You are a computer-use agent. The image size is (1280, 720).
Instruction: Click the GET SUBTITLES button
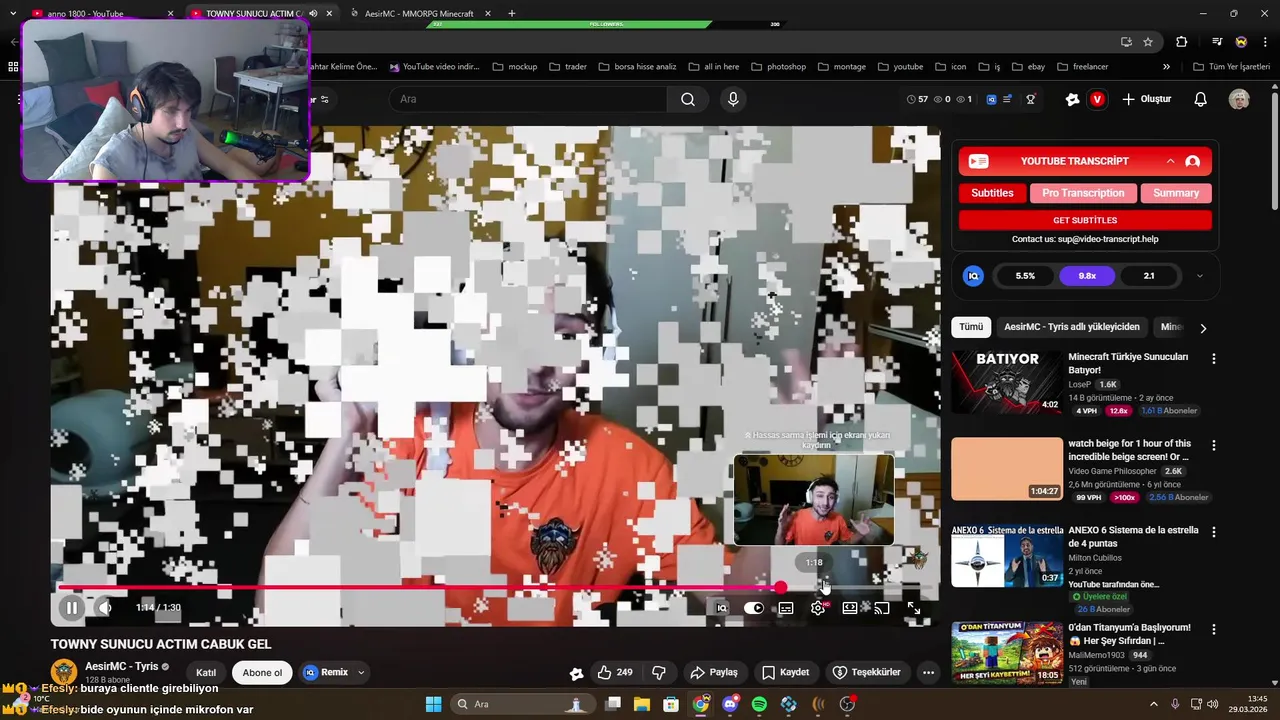1085,220
